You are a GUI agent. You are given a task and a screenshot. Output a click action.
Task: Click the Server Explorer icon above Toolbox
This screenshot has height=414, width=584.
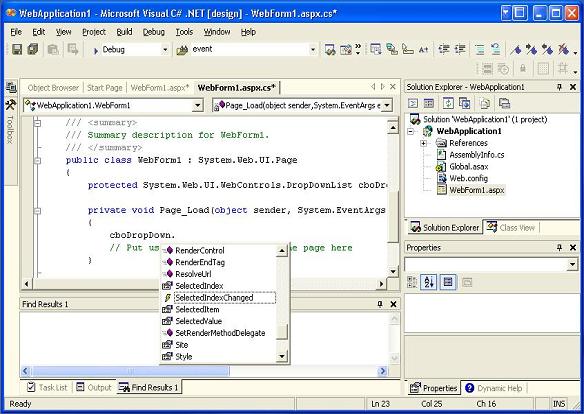pyautogui.click(x=11, y=87)
